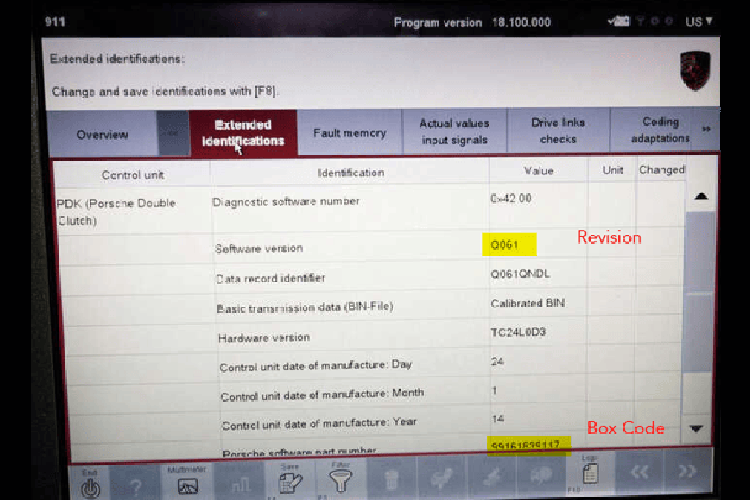Click the manufacture year value 14

point(498,419)
